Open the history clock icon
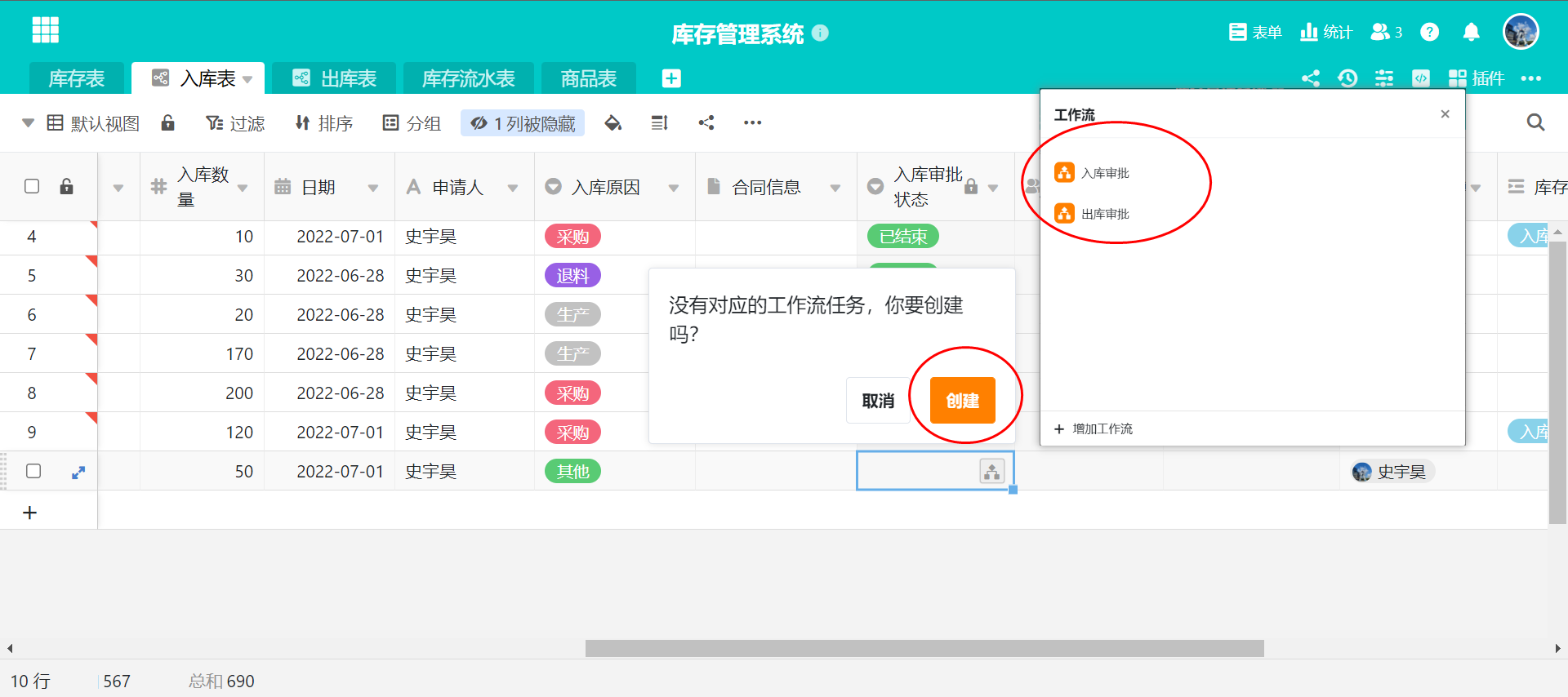 pos(1347,78)
